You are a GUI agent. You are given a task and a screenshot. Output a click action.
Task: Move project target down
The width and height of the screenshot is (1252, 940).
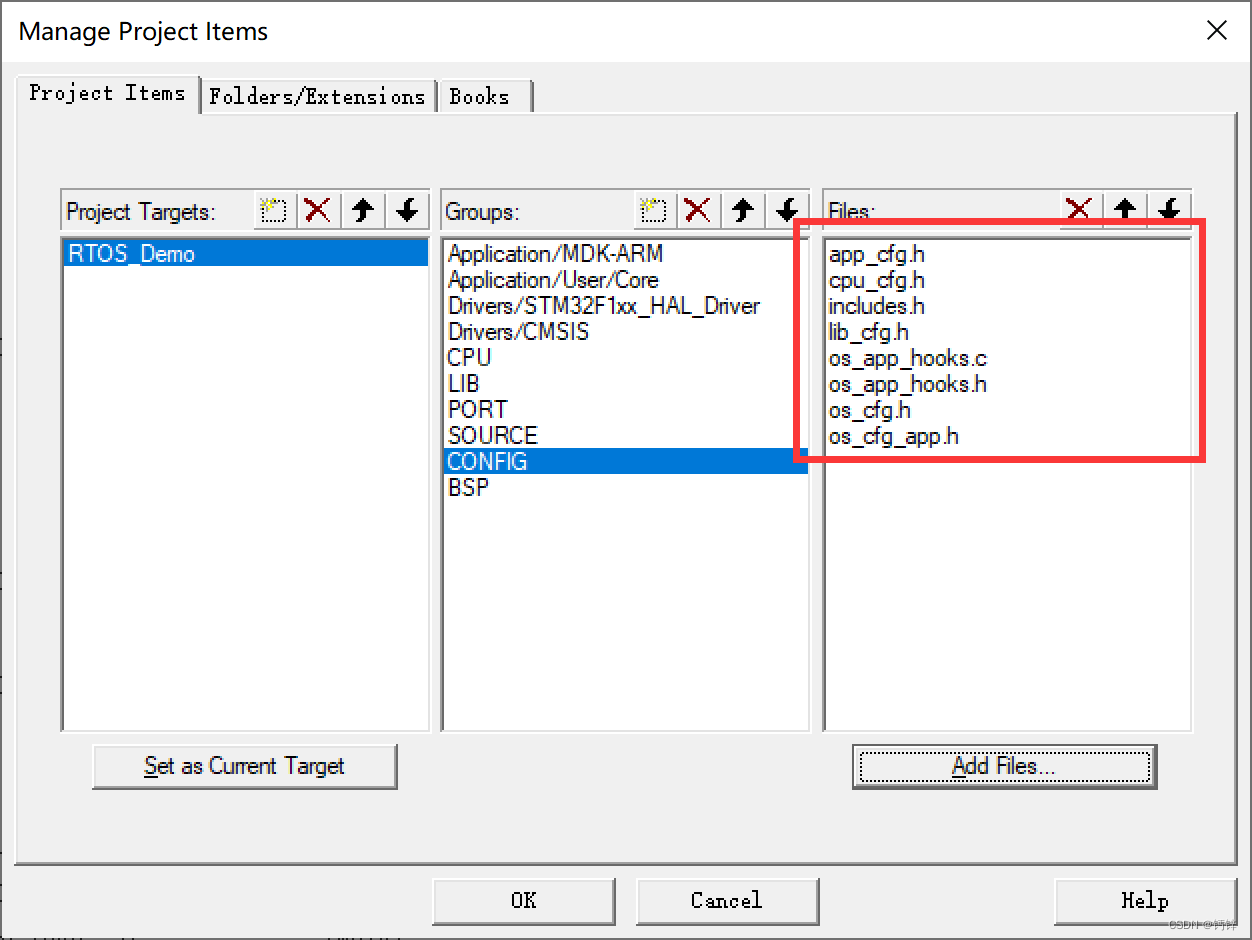(x=407, y=210)
